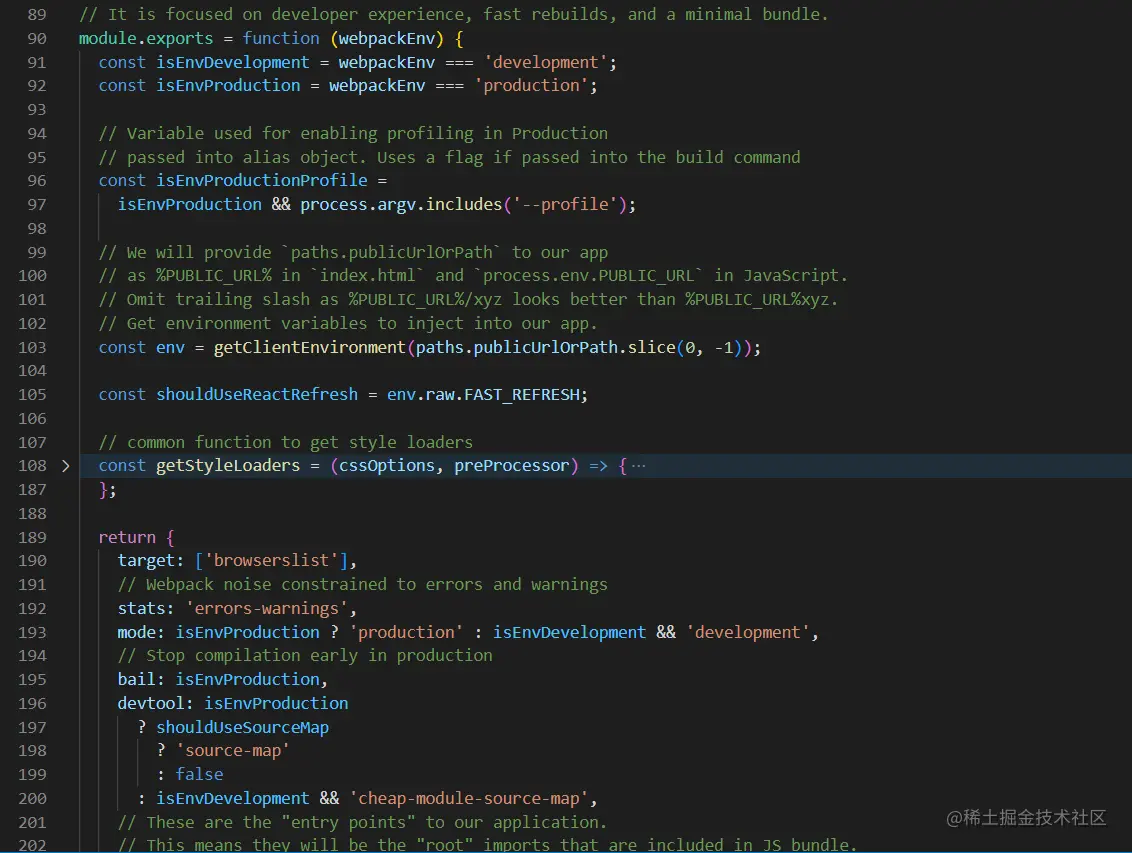The image size is (1132, 853).
Task: Click 'env.raw.FAST_REFRESH' on line 105
Action: [483, 395]
